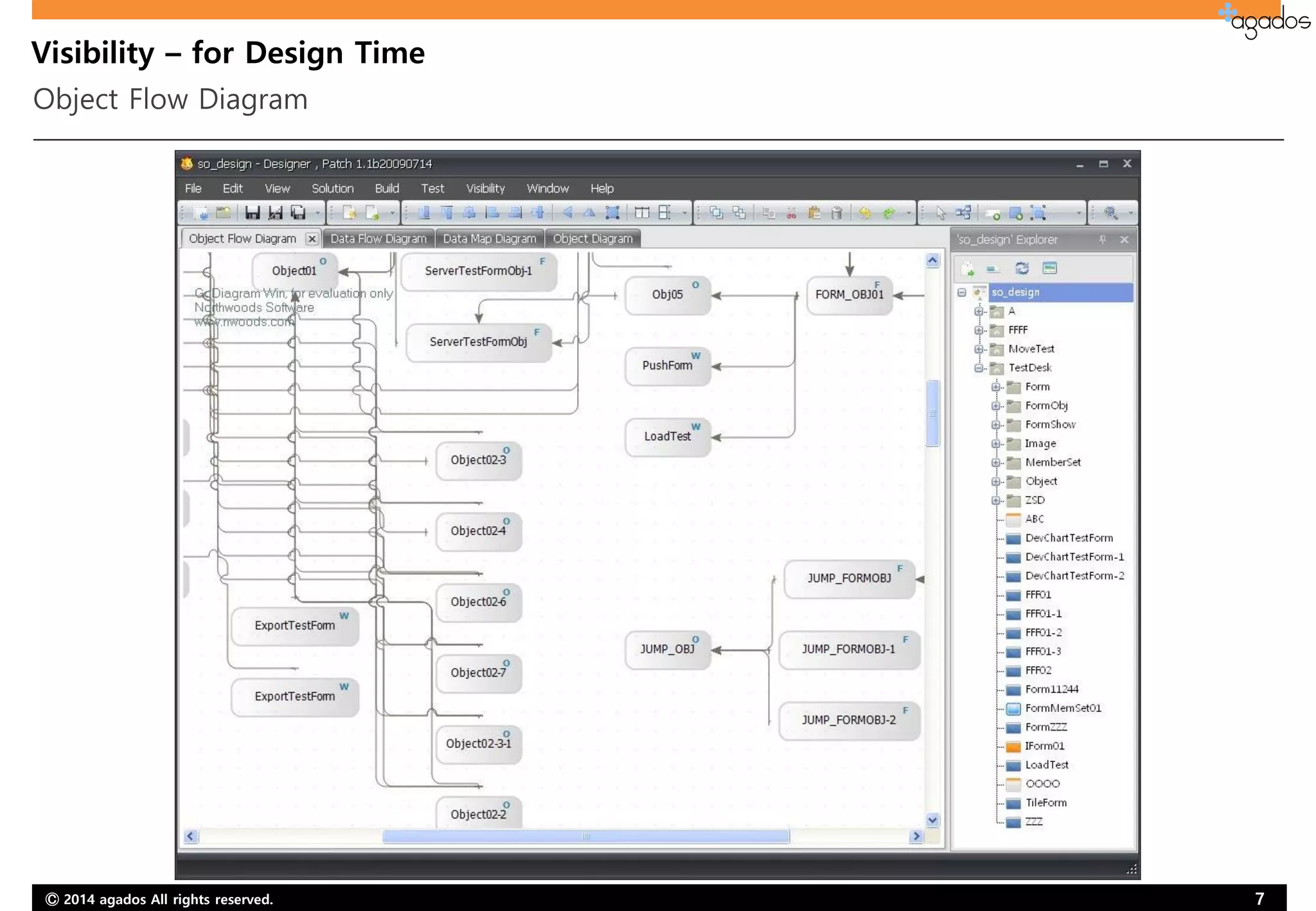
Task: Expand the FormObj folder
Action: point(995,406)
